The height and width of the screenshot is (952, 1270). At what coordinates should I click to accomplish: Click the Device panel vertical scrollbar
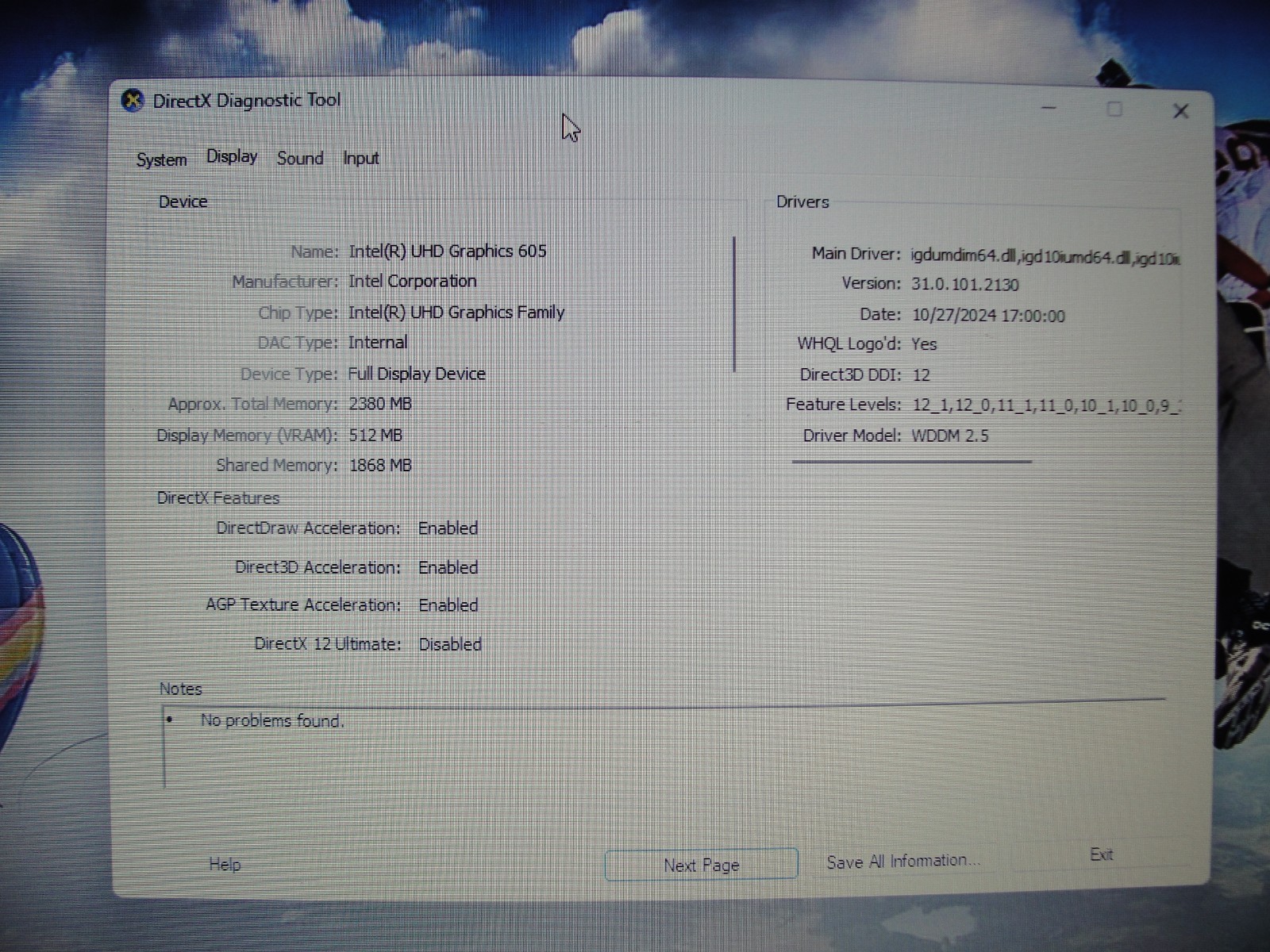click(x=734, y=304)
